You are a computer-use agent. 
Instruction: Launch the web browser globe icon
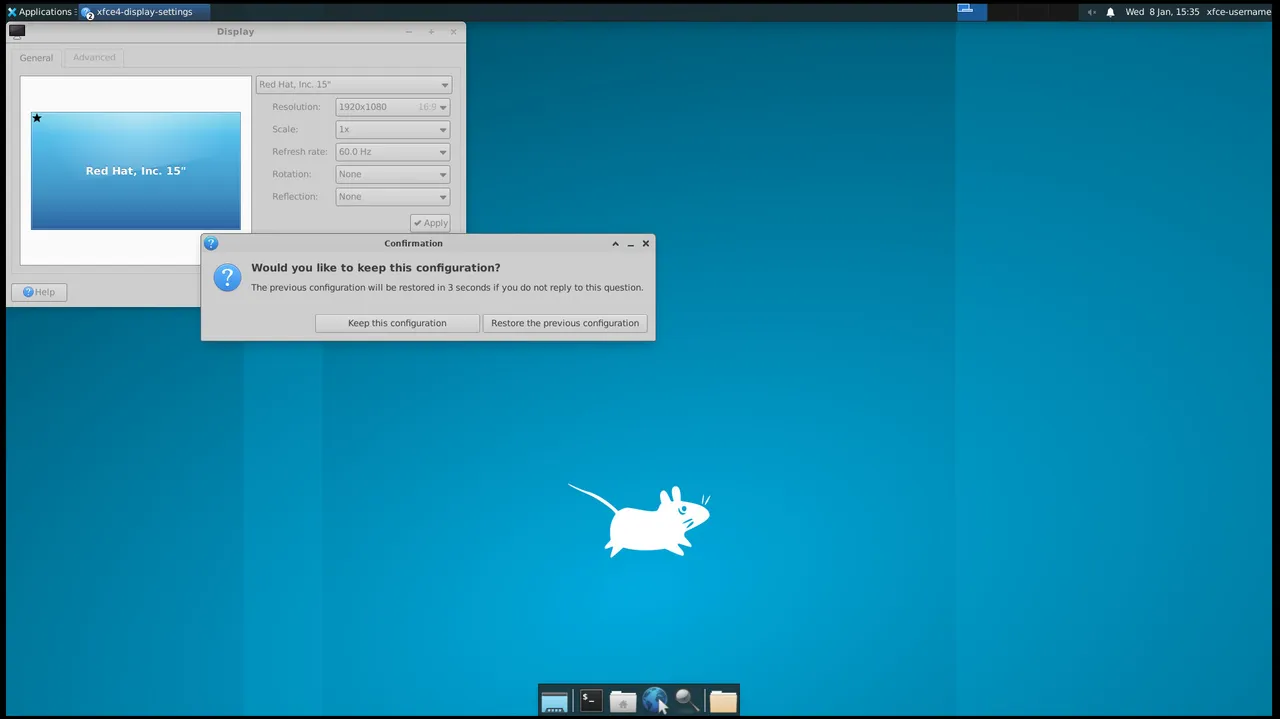[655, 701]
